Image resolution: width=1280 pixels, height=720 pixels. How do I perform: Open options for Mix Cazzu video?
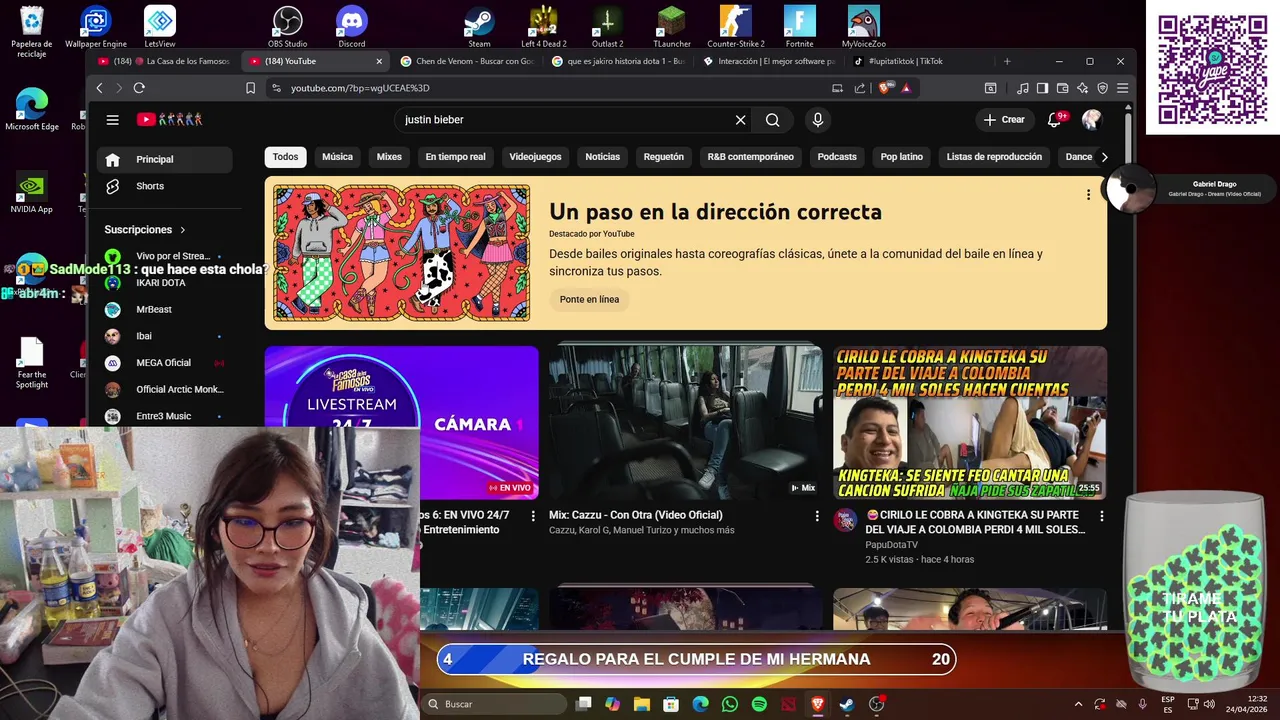coord(816,516)
